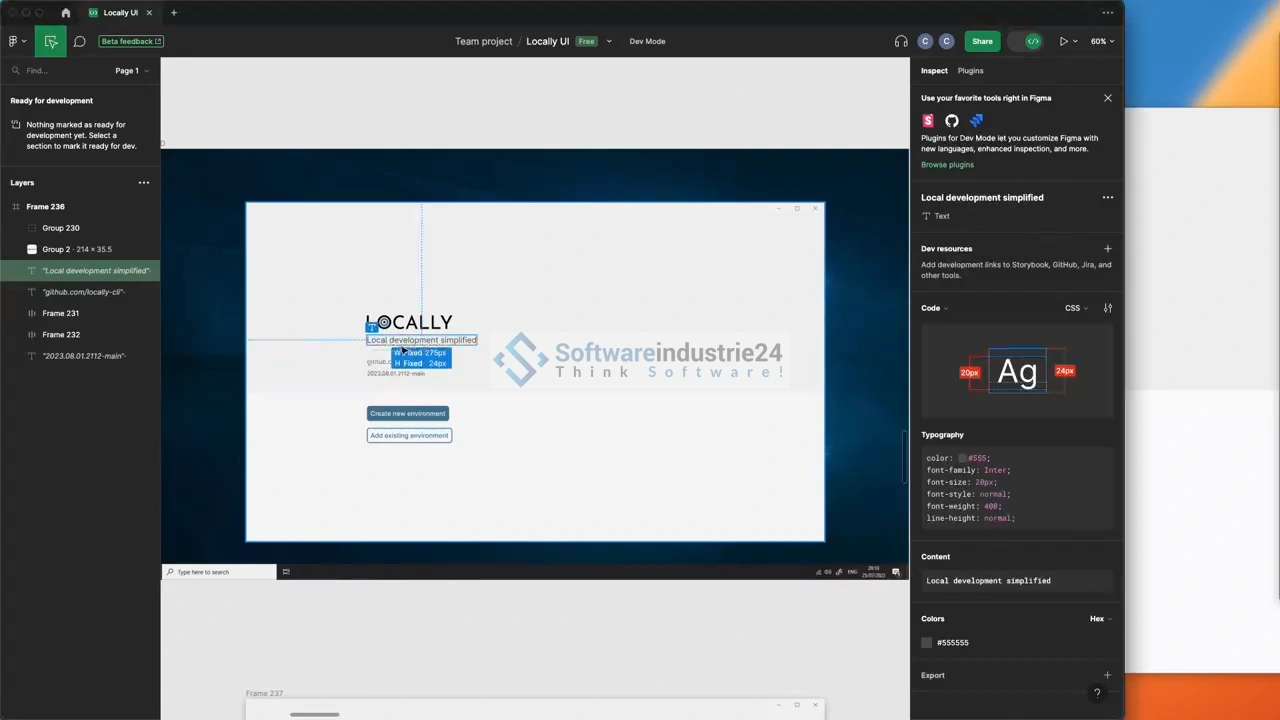Open the code settings sliders icon
The width and height of the screenshot is (1280, 720).
click(x=1107, y=308)
